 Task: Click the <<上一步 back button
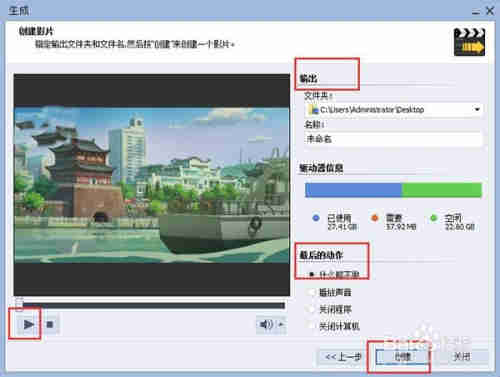click(x=343, y=357)
